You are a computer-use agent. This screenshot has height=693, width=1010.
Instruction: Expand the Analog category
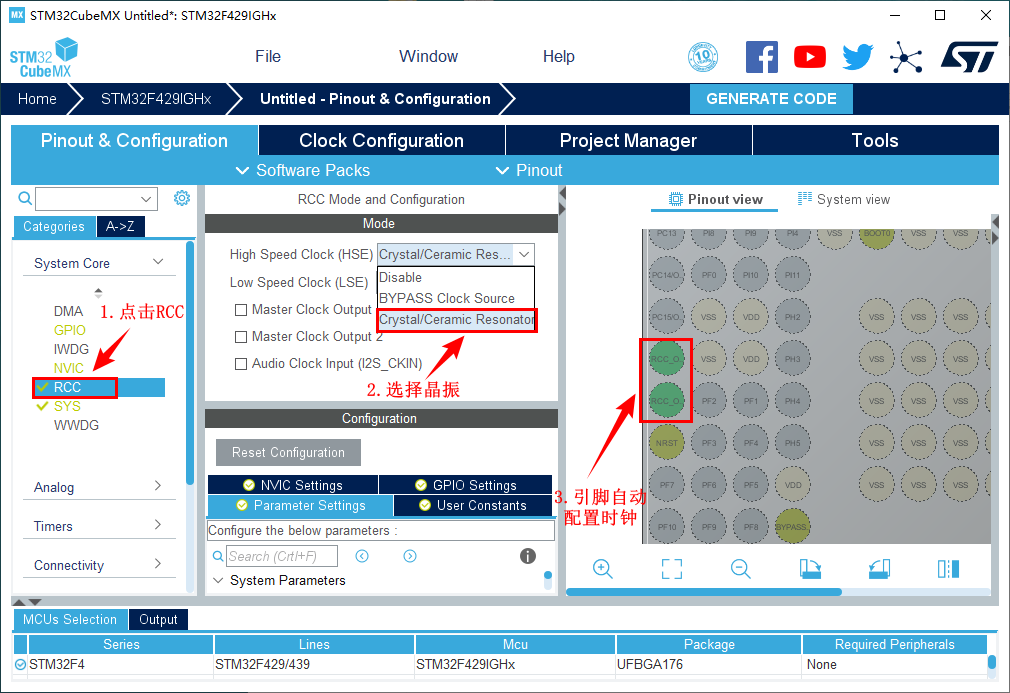coord(98,487)
